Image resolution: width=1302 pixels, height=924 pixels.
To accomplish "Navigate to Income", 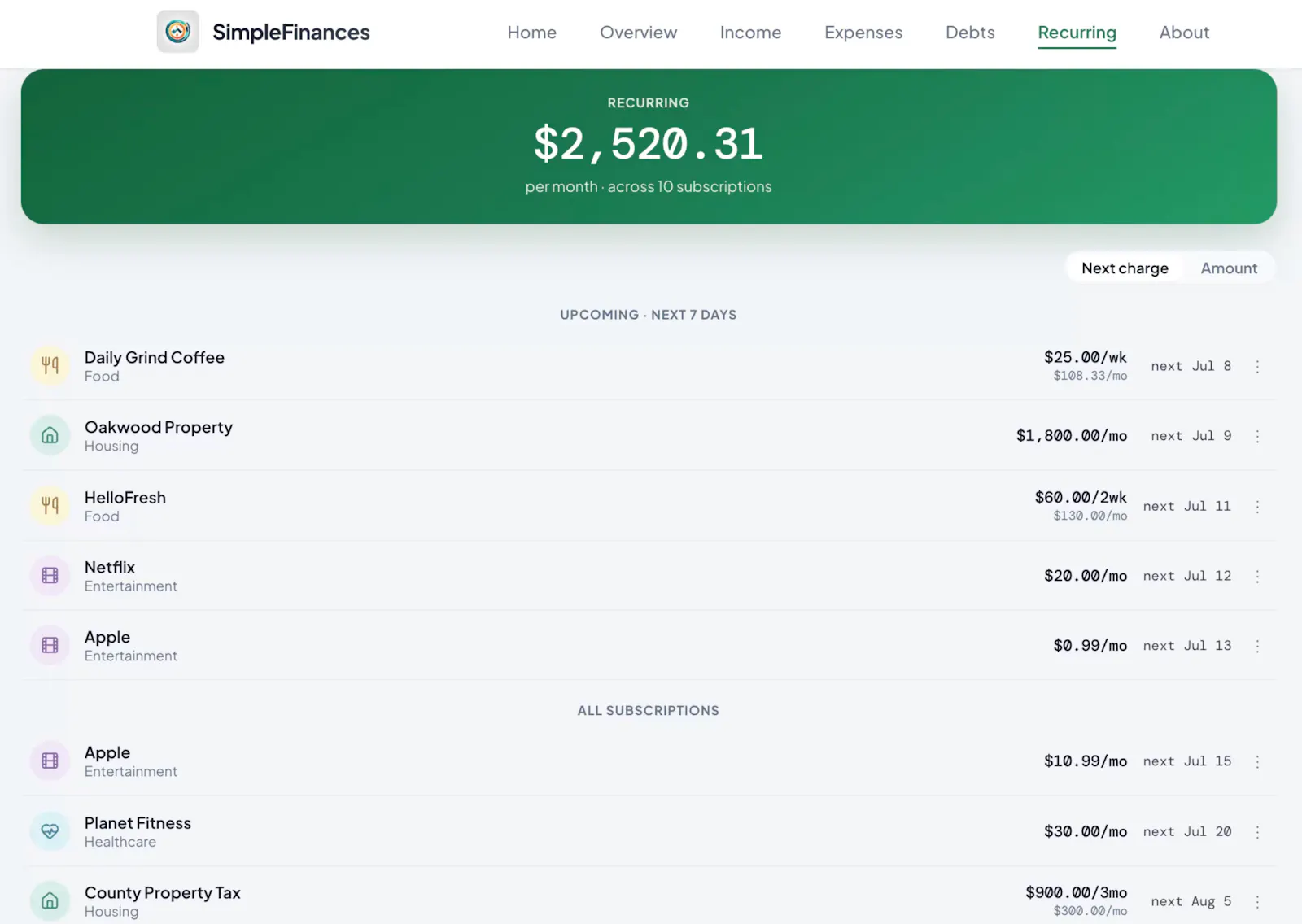I will [750, 33].
